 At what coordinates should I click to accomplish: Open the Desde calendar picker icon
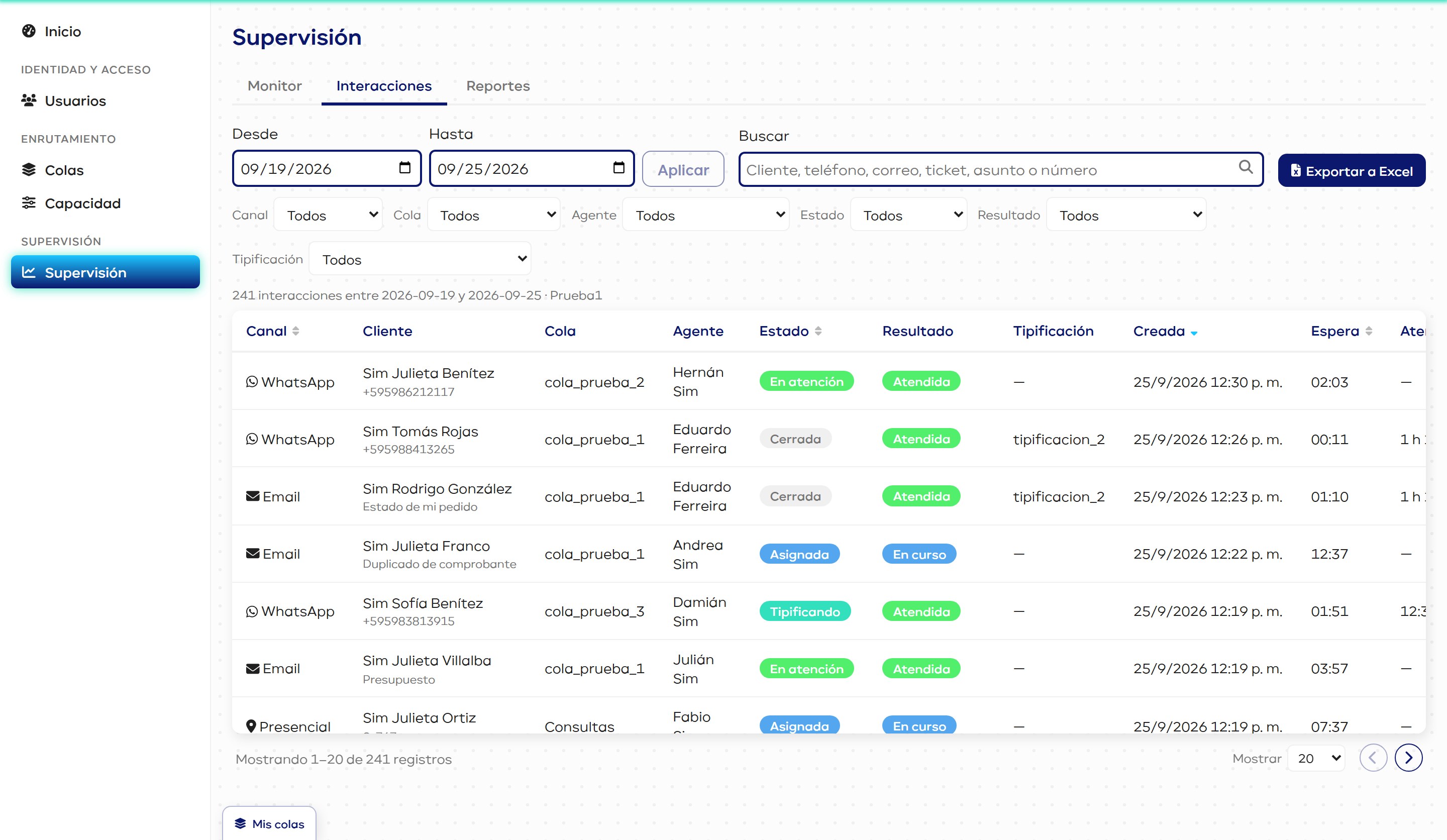405,168
